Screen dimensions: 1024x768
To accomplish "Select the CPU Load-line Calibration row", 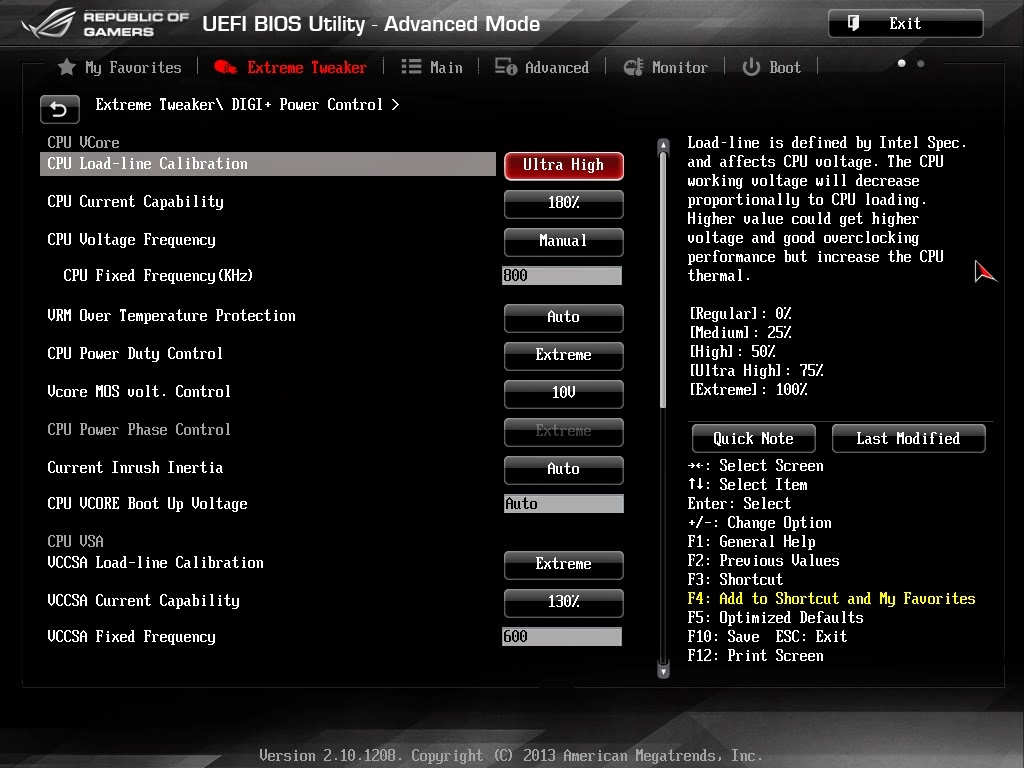I will click(268, 164).
